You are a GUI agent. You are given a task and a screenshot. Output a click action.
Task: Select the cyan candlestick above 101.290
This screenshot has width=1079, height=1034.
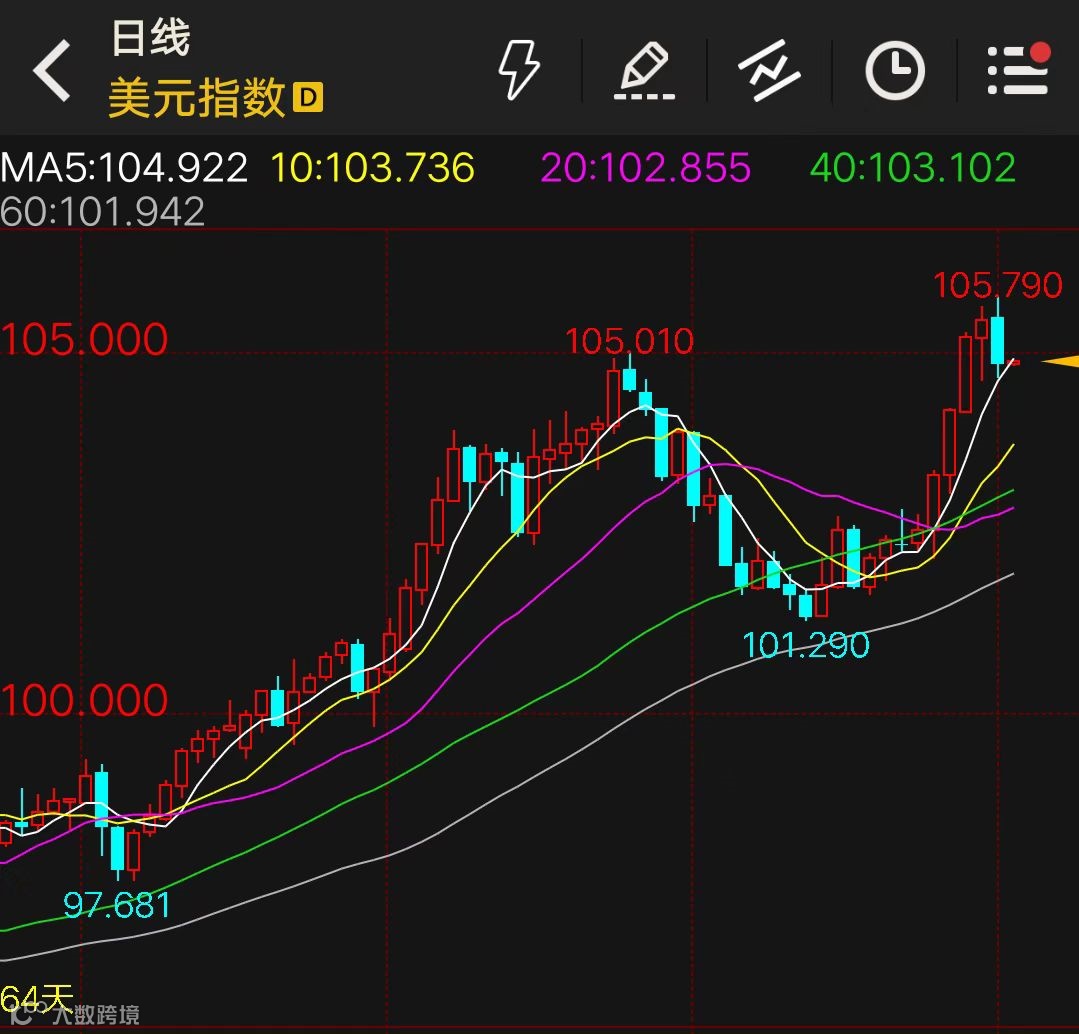tap(805, 606)
